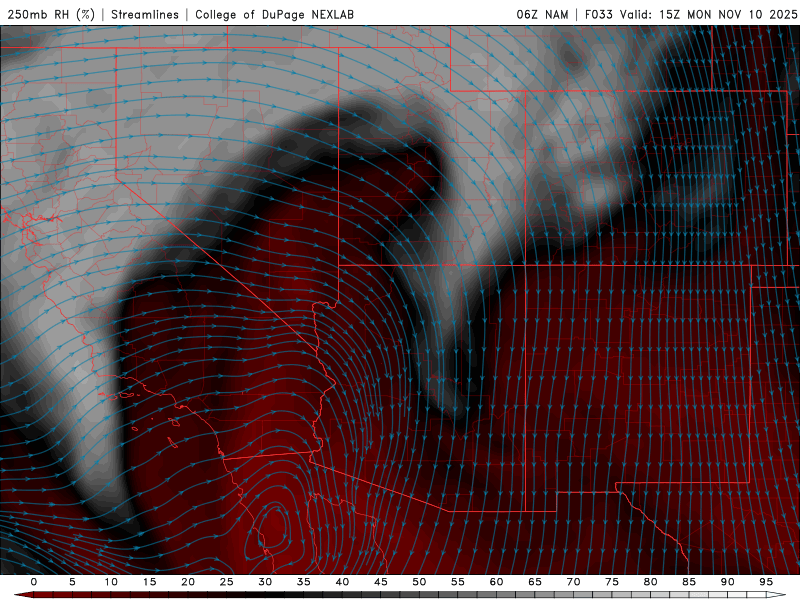This screenshot has height=600, width=800.
Task: Click "College of DuPage NEXLAB" header text
Action: [x=274, y=14]
